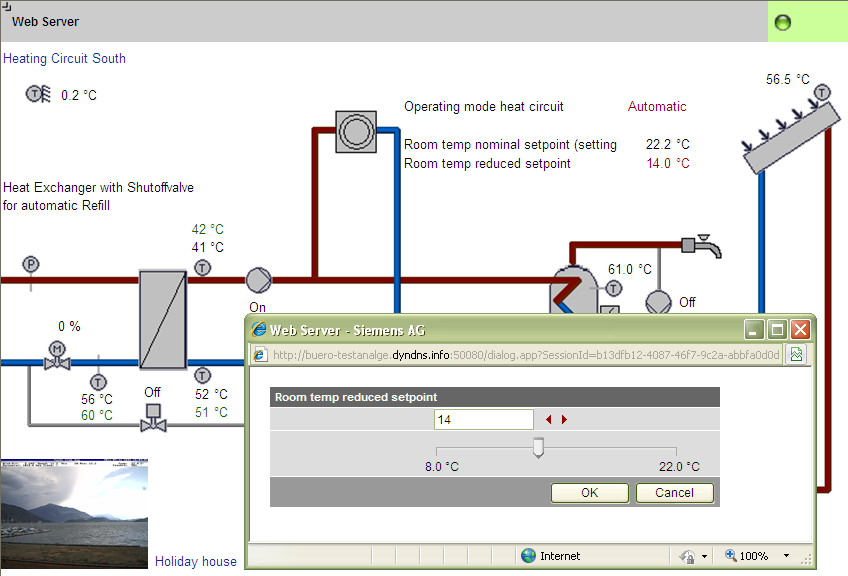Click the motorized valve at 0 %
Viewport: 848px width, 576px height.
[57, 355]
